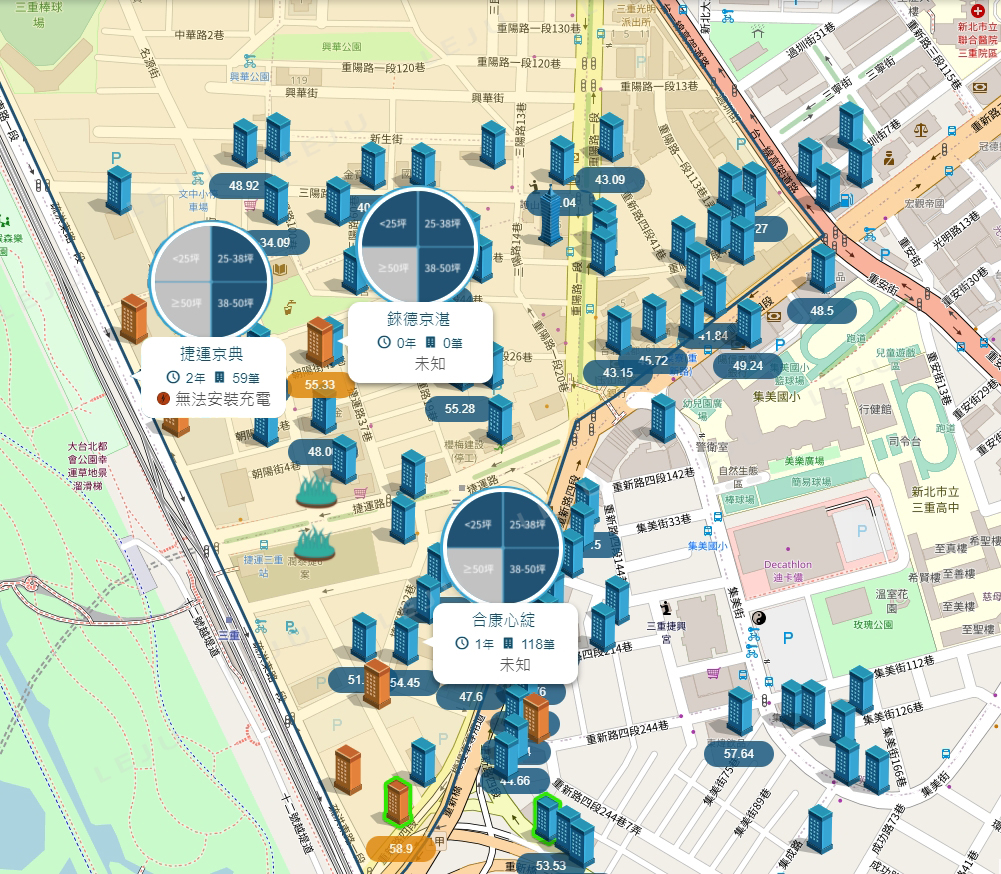Click the red no-charging icon in 捷運京典 card
Image resolution: width=1001 pixels, height=874 pixels.
point(163,399)
